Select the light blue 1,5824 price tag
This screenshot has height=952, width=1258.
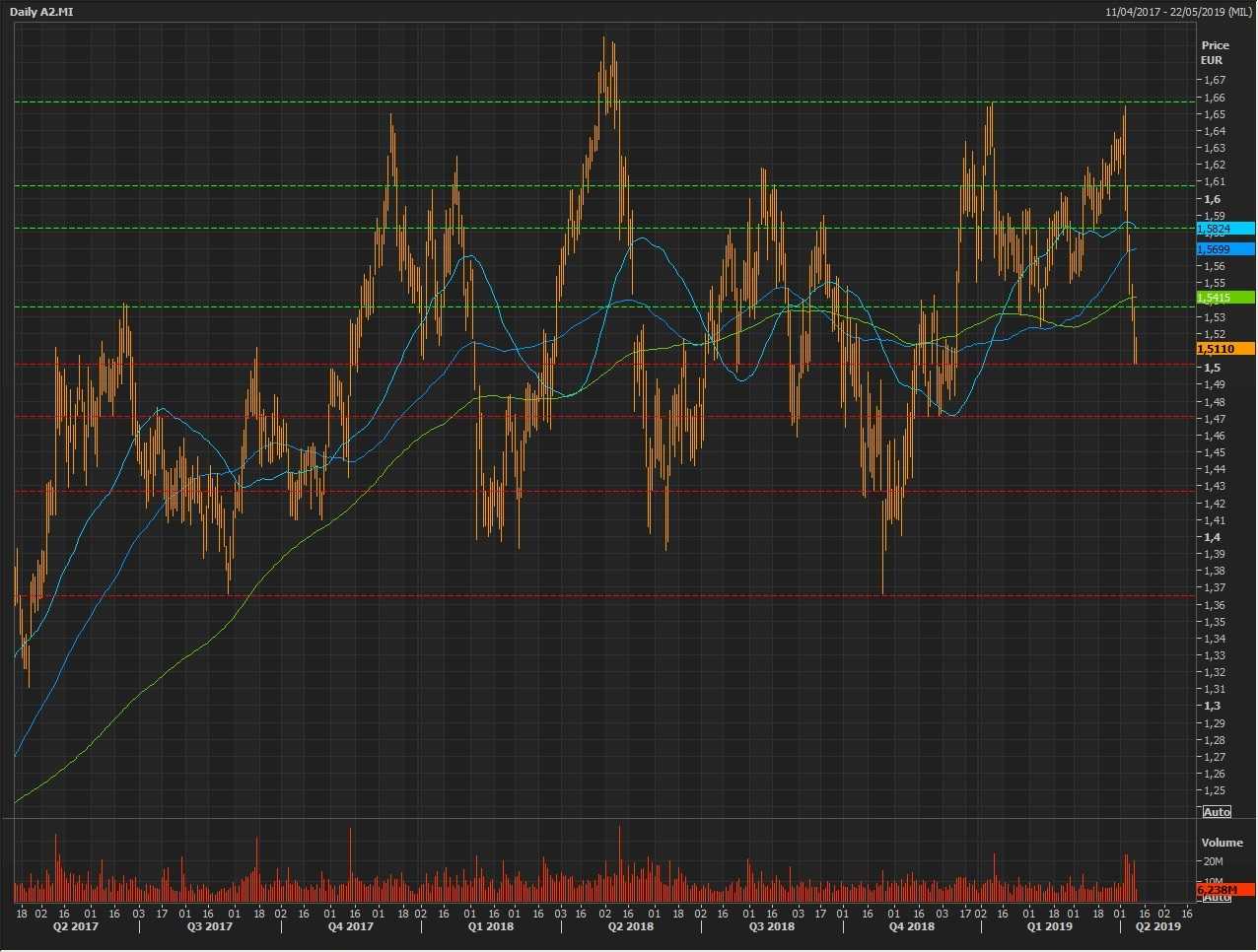tap(1224, 229)
